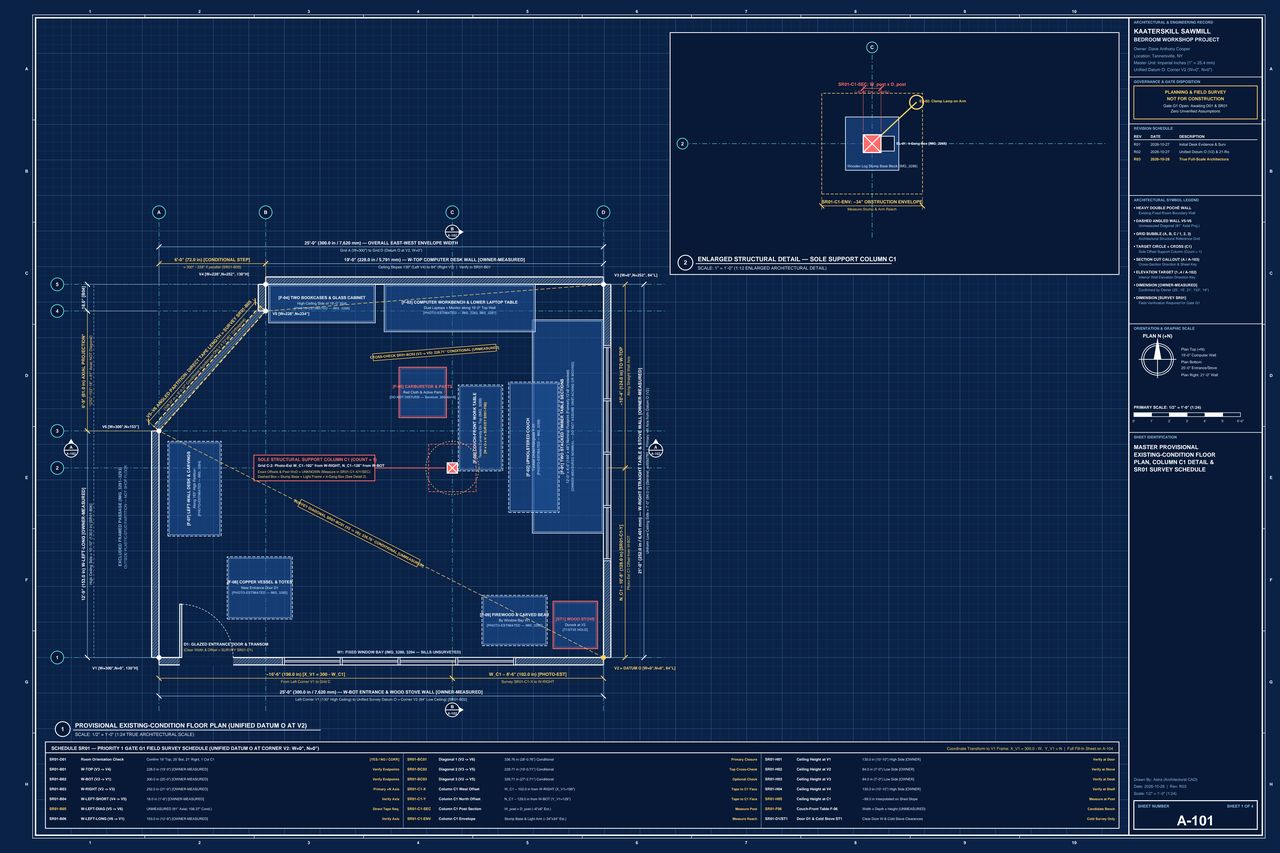
Task: Click view number 1 title bubble
Action: coord(62,728)
